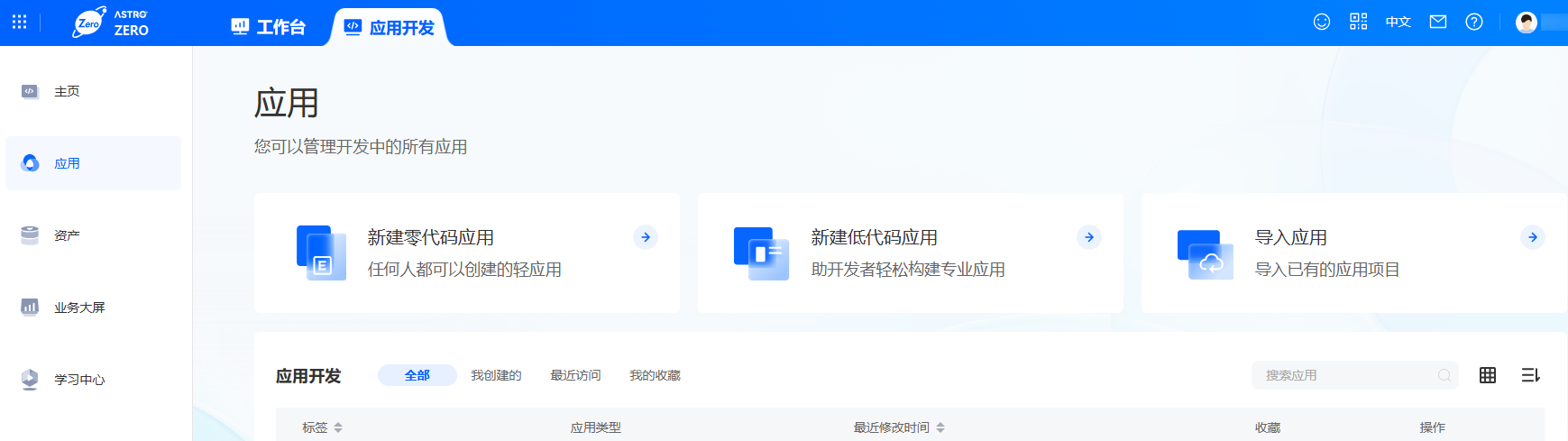The image size is (1568, 441).
Task: Switch to list view icon
Action: click(1531, 375)
